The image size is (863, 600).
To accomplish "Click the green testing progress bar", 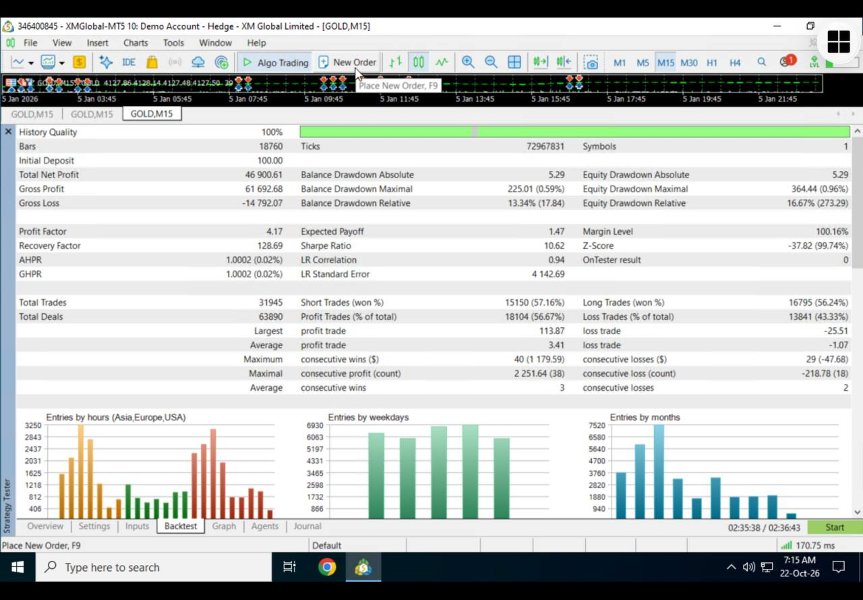I will click(x=575, y=132).
